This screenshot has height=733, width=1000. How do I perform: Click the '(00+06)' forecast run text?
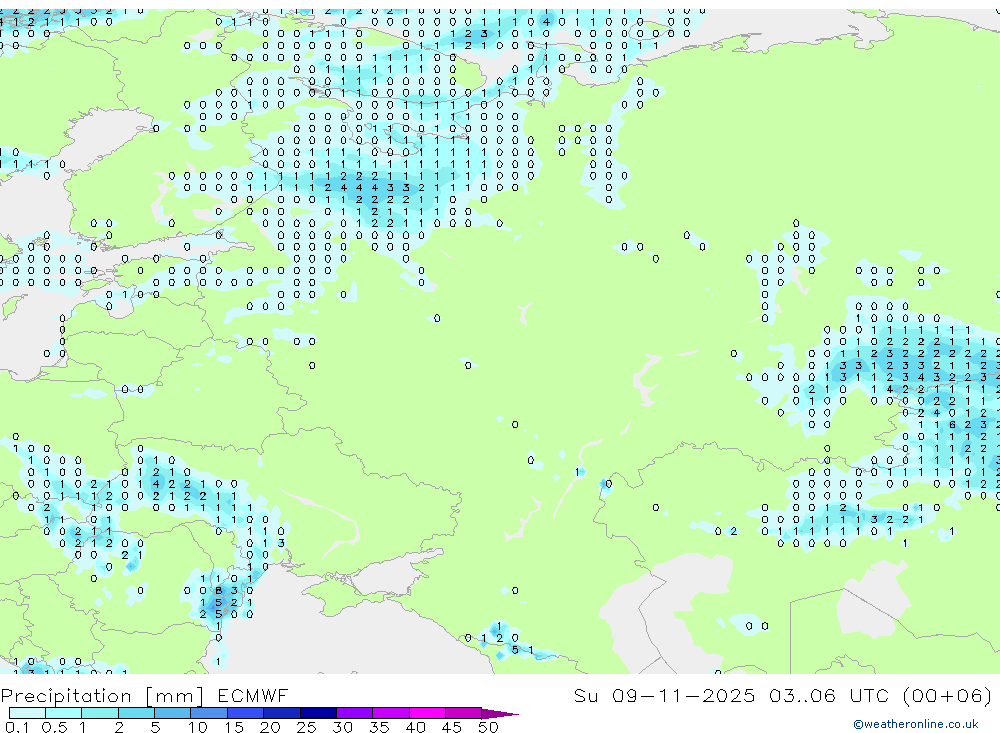point(948,695)
